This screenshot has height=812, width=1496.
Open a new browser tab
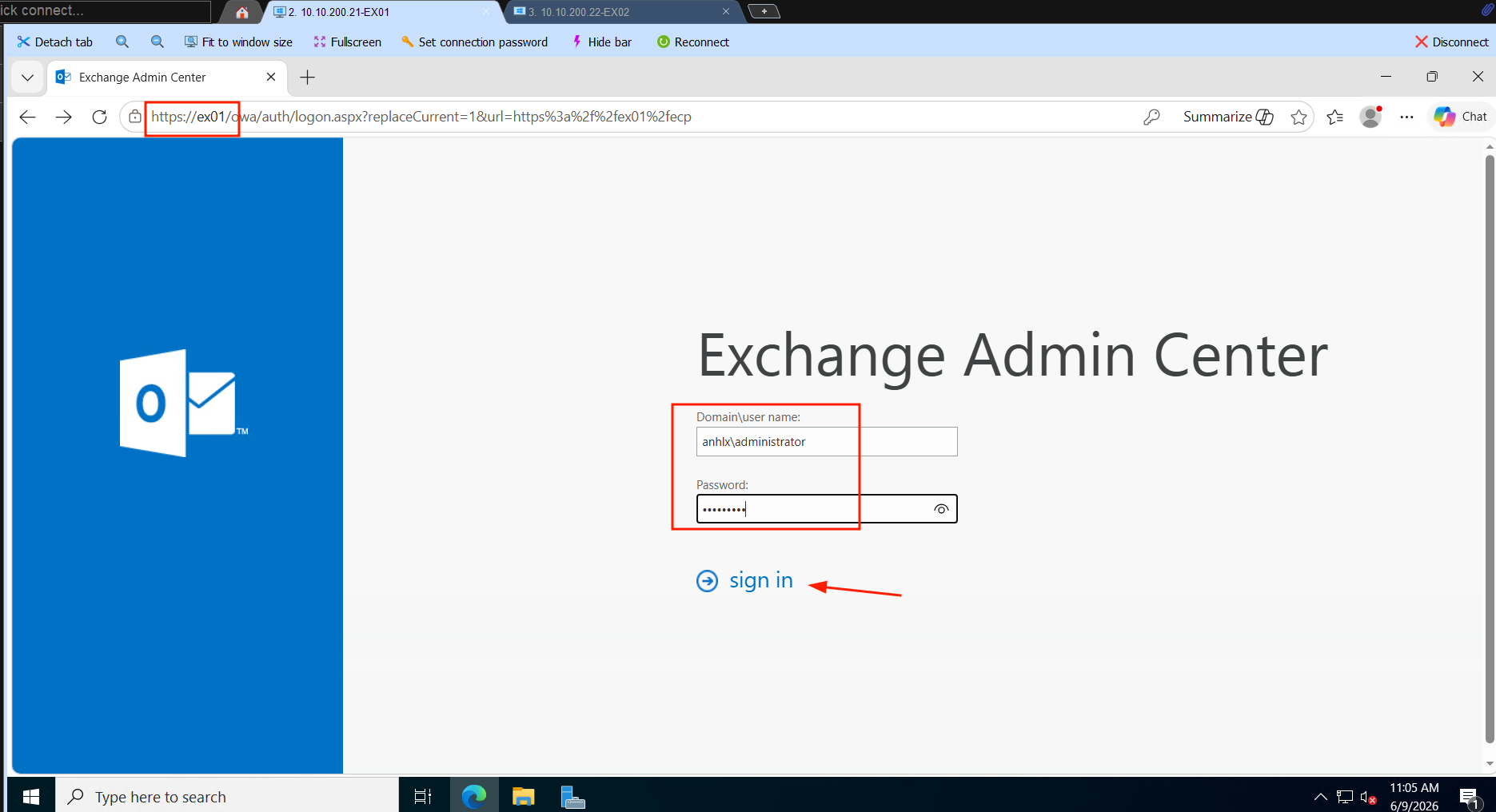307,78
